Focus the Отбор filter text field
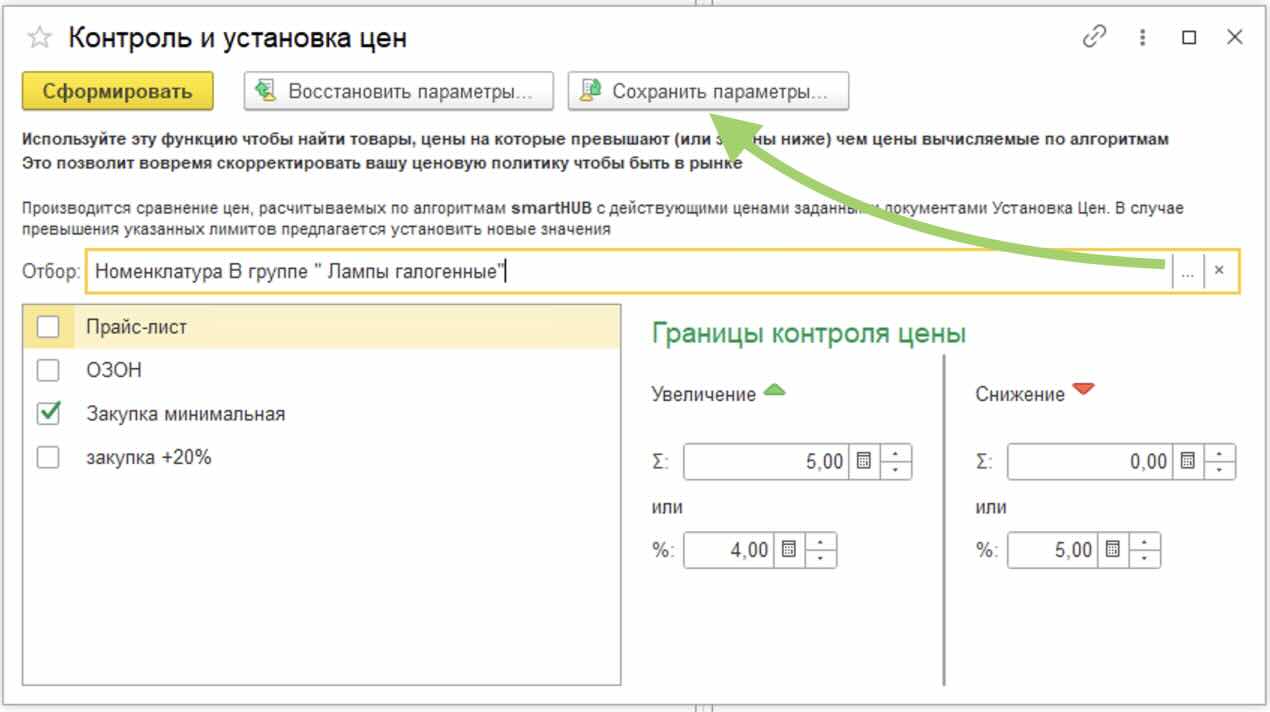This screenshot has width=1270, height=712. (x=628, y=271)
